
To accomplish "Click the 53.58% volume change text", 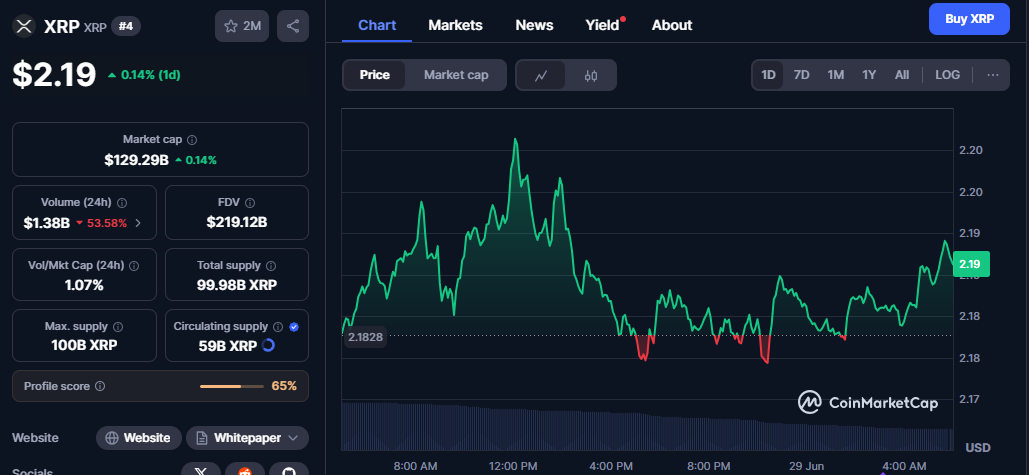I will click(107, 223).
